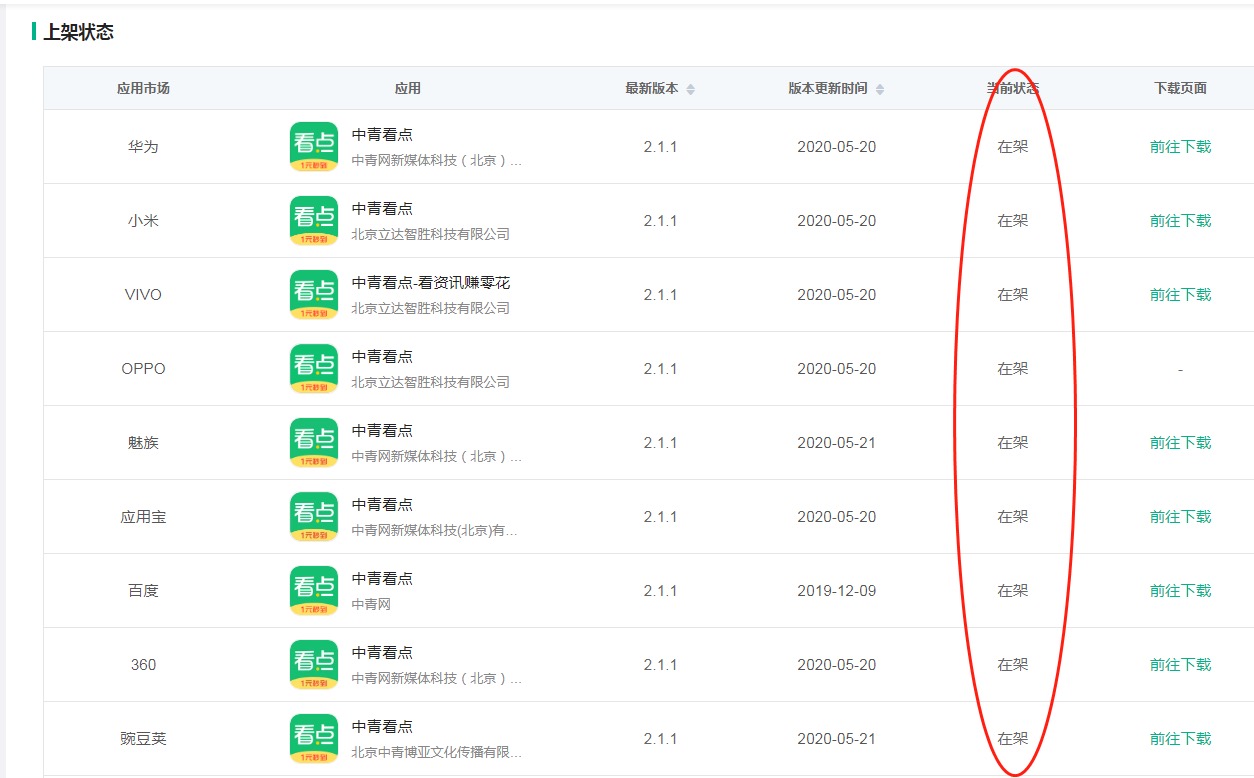
Task: Open the 看点 icon in the OPPO row
Action: click(x=315, y=367)
